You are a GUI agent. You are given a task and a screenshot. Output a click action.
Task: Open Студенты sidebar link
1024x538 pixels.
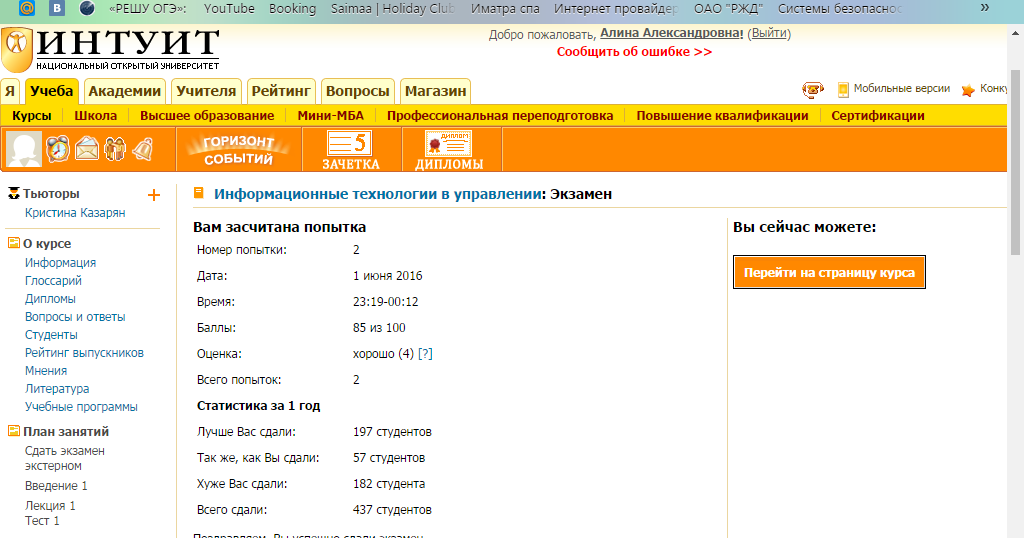click(x=52, y=334)
